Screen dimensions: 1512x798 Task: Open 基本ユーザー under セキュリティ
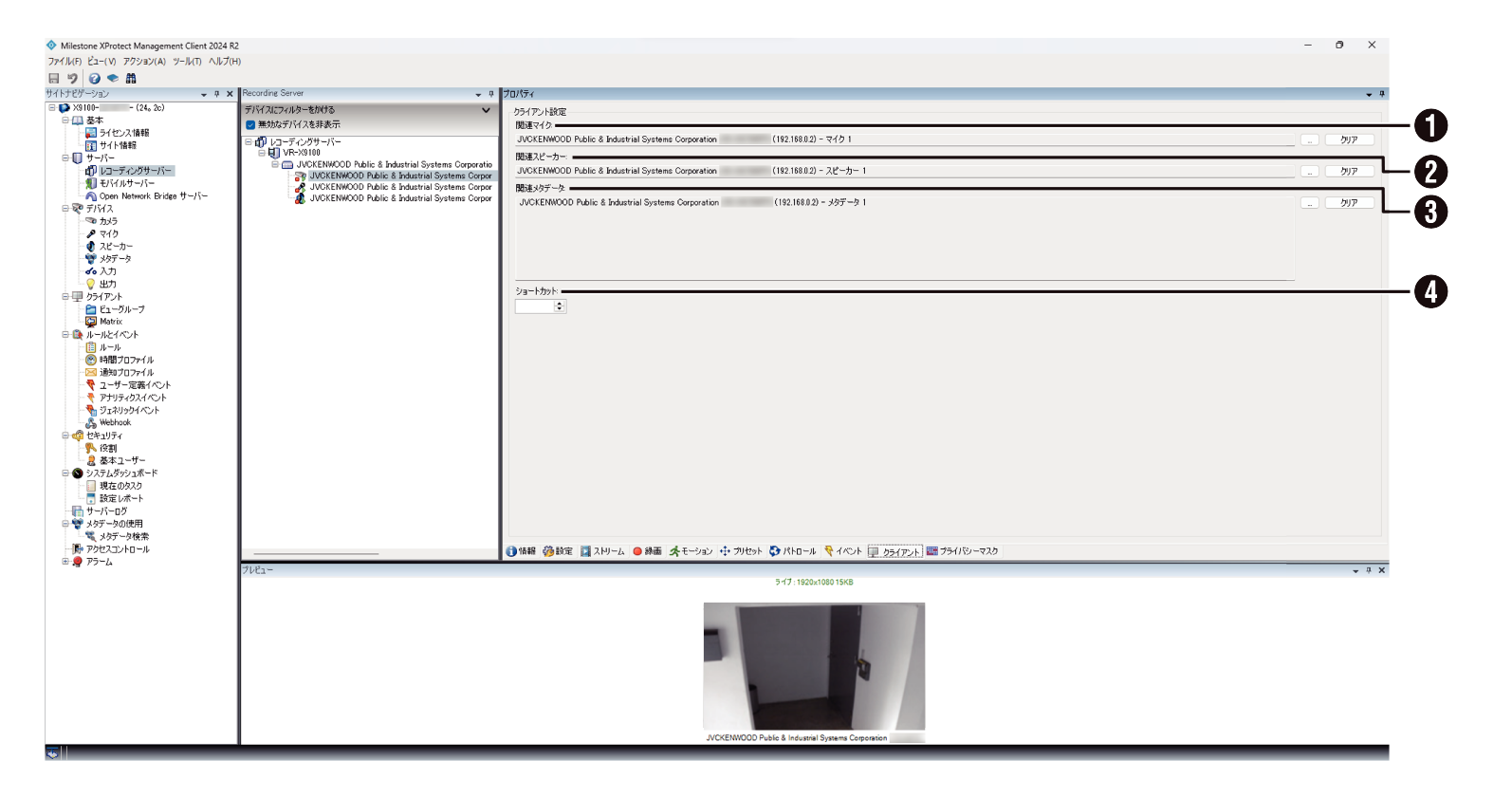[x=122, y=460]
